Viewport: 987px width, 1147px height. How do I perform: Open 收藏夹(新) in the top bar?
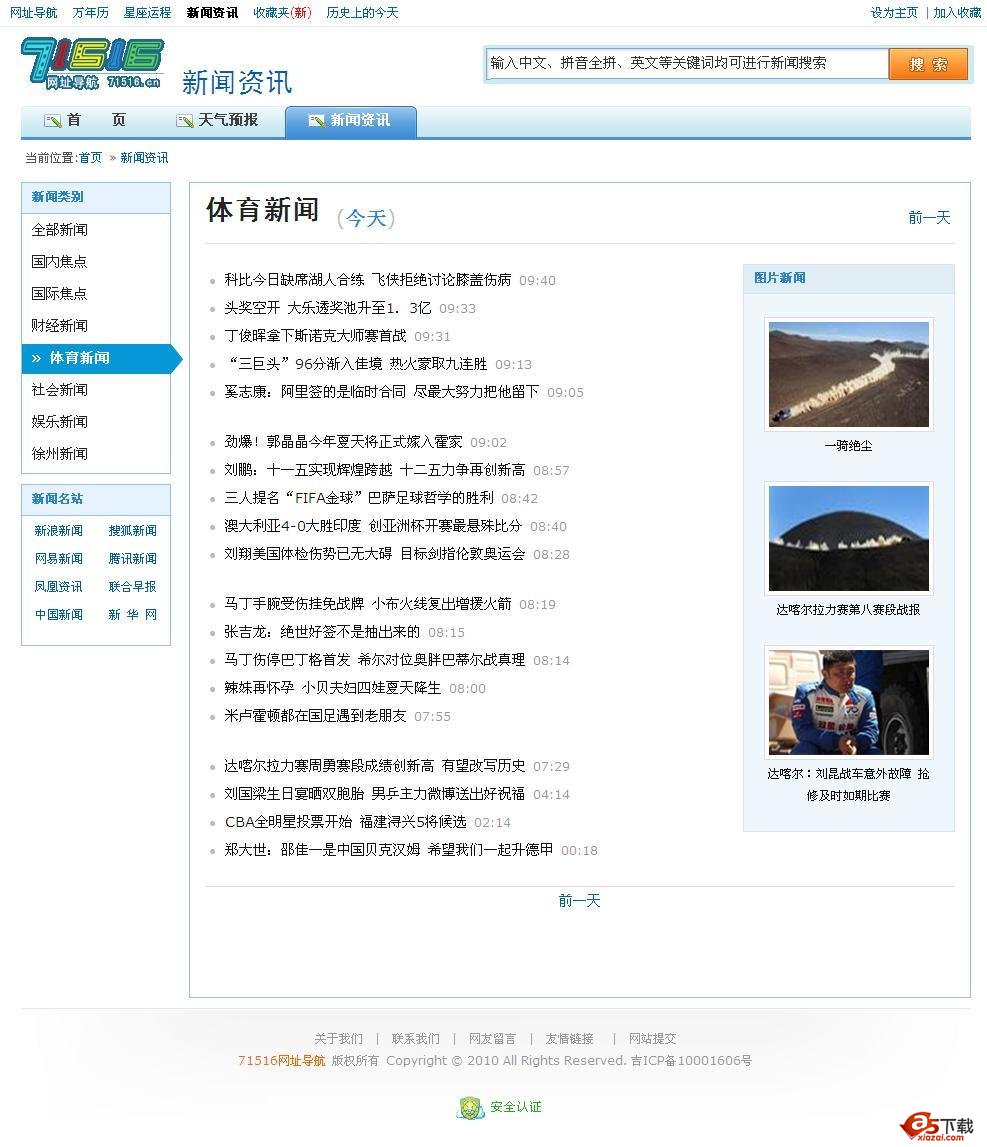click(282, 12)
